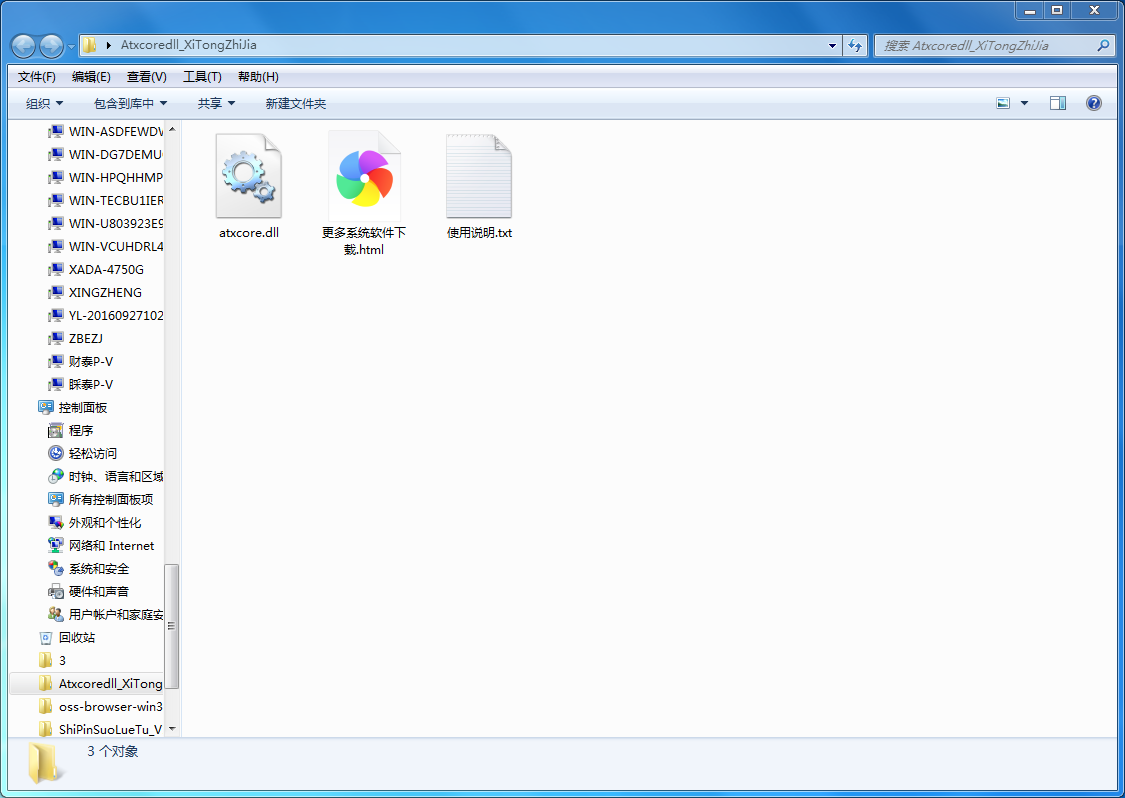Select WIN-HPQHHMP network computer

[105, 177]
